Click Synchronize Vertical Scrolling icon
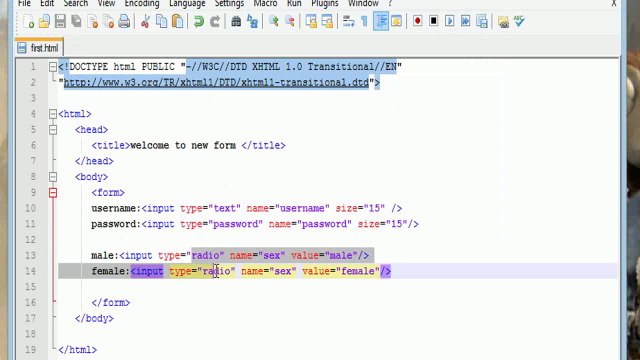 [x=311, y=21]
